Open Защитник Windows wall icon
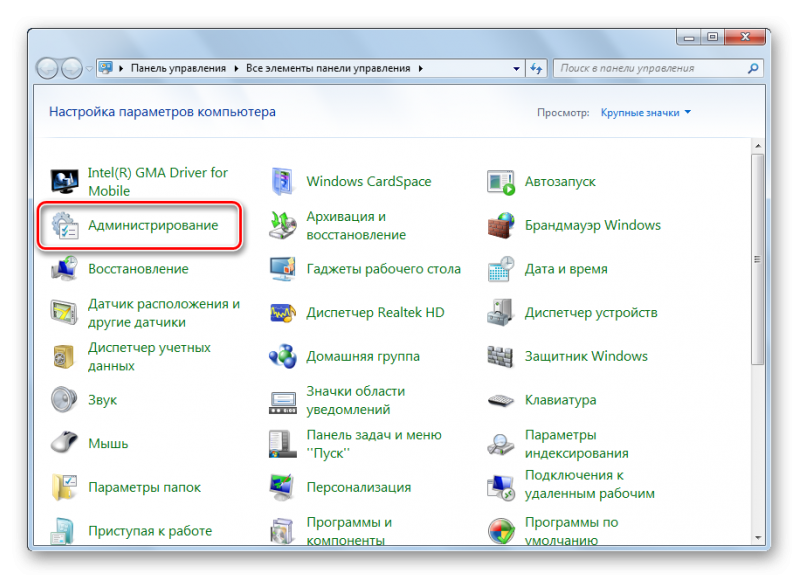800x580 pixels. [x=500, y=356]
